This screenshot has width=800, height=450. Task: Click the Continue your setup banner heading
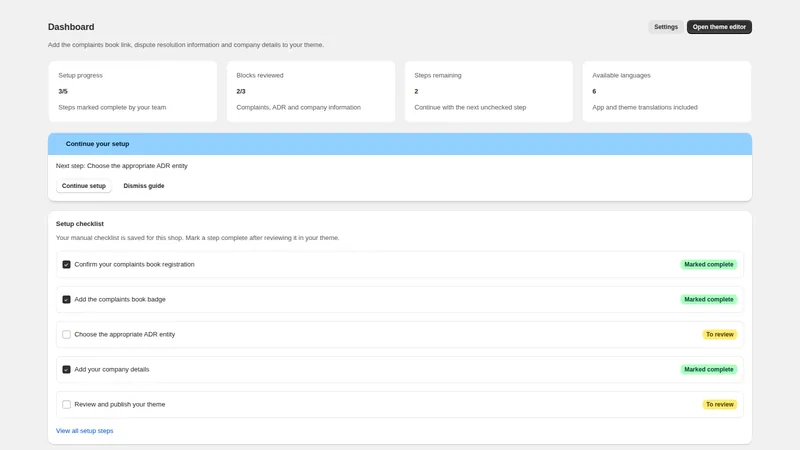coord(97,144)
